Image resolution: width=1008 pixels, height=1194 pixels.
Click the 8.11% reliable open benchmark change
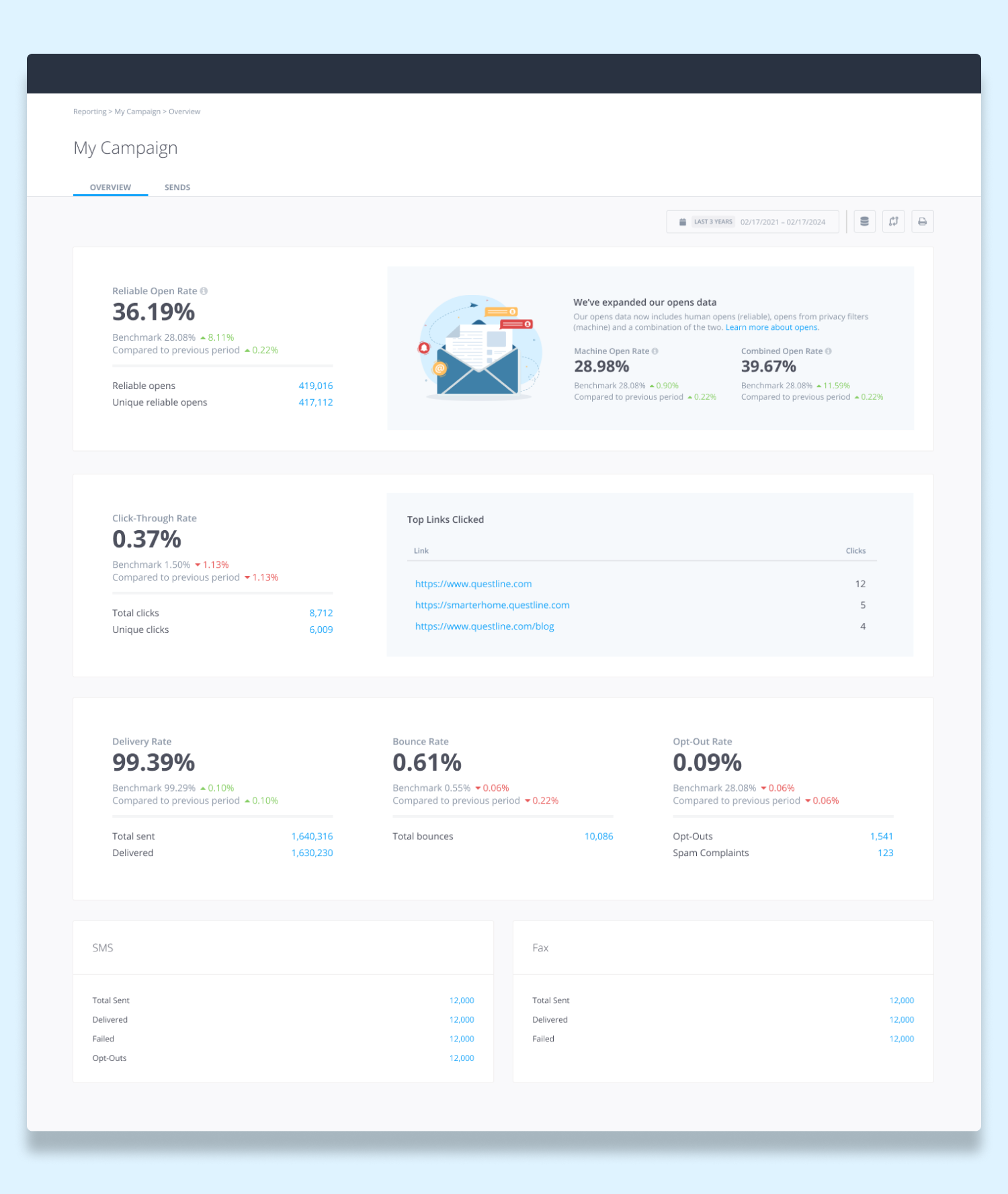[x=218, y=337]
